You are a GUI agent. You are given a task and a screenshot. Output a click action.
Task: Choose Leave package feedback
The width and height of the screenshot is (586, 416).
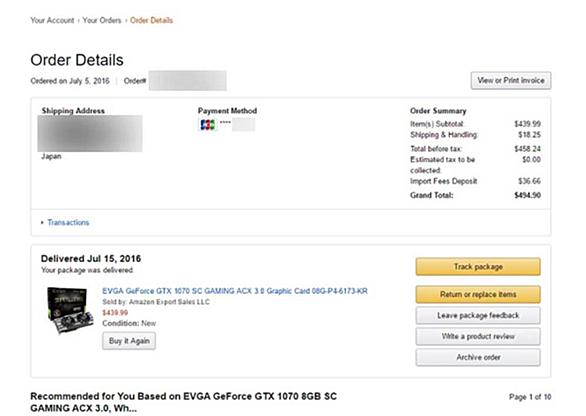point(478,315)
